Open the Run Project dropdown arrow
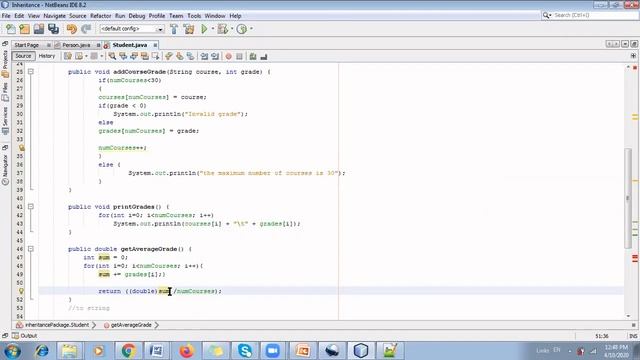Image resolution: width=640 pixels, height=360 pixels. (x=213, y=29)
